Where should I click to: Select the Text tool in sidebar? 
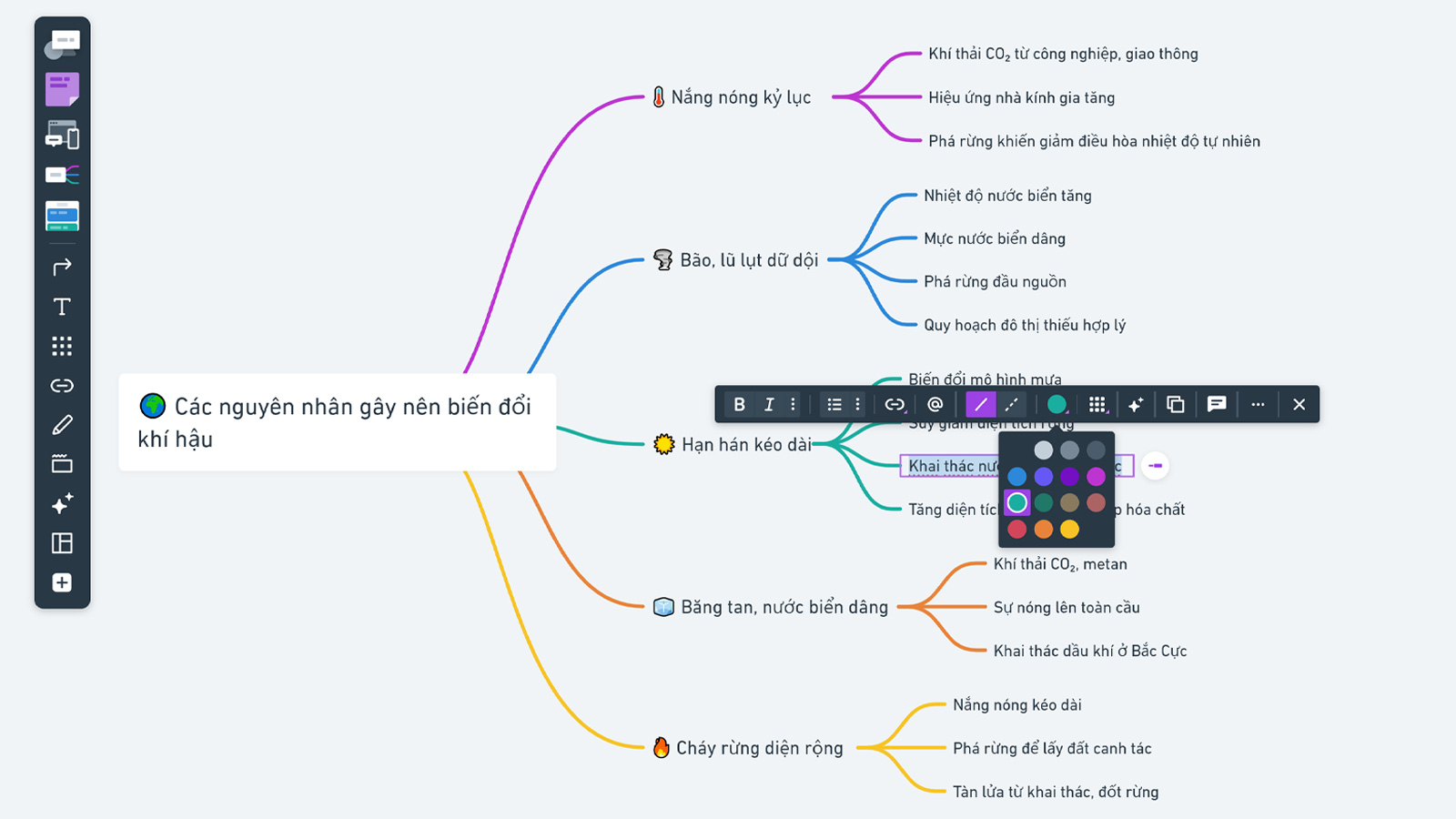tap(62, 307)
